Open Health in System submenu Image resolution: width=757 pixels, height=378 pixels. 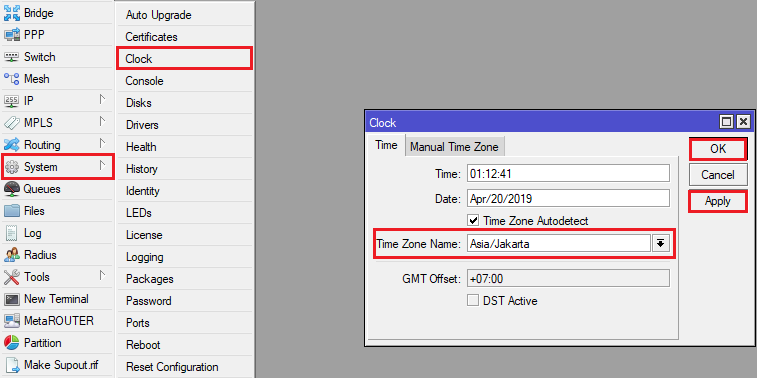pos(184,147)
